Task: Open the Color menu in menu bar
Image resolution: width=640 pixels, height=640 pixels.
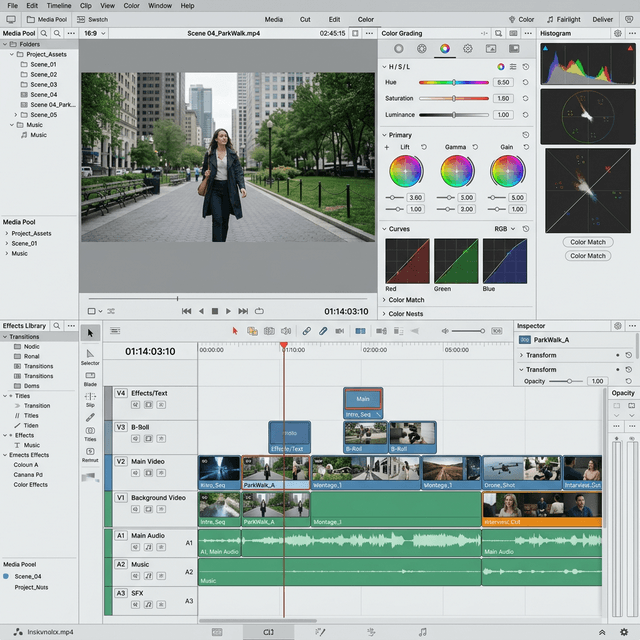Action: 131,6
